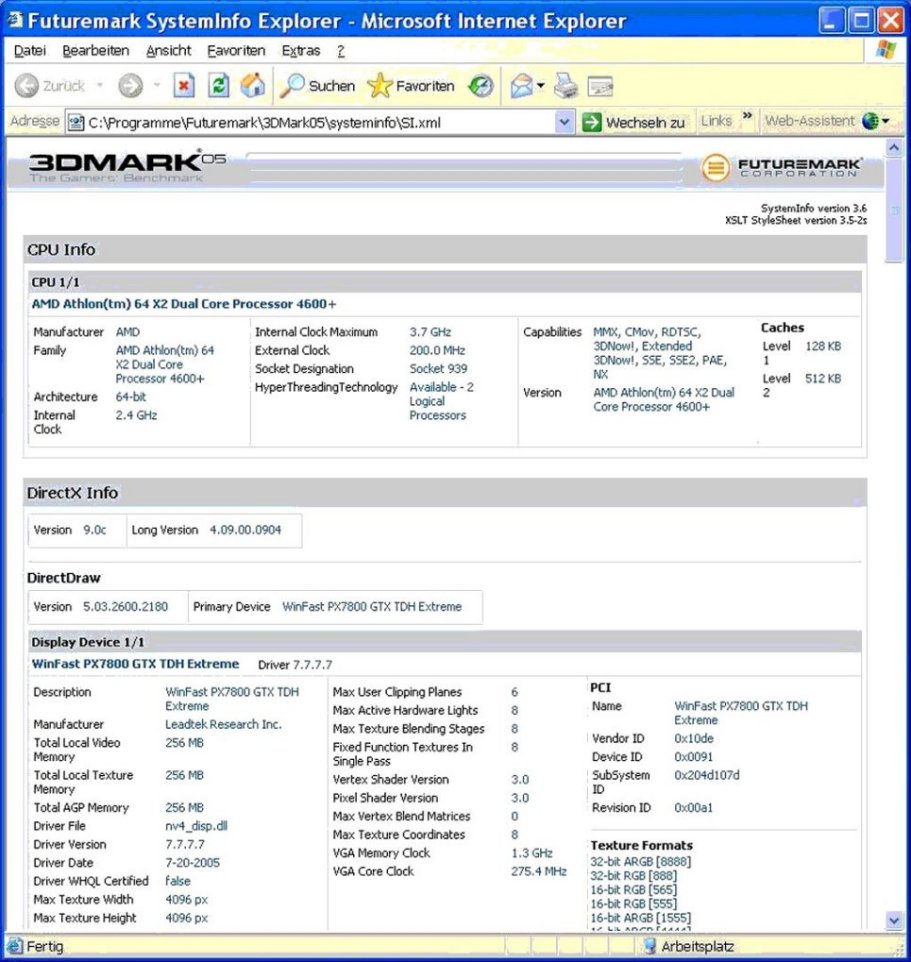911x962 pixels.
Task: Click the Arbeitsplatz zone icon in status bar
Action: [649, 946]
